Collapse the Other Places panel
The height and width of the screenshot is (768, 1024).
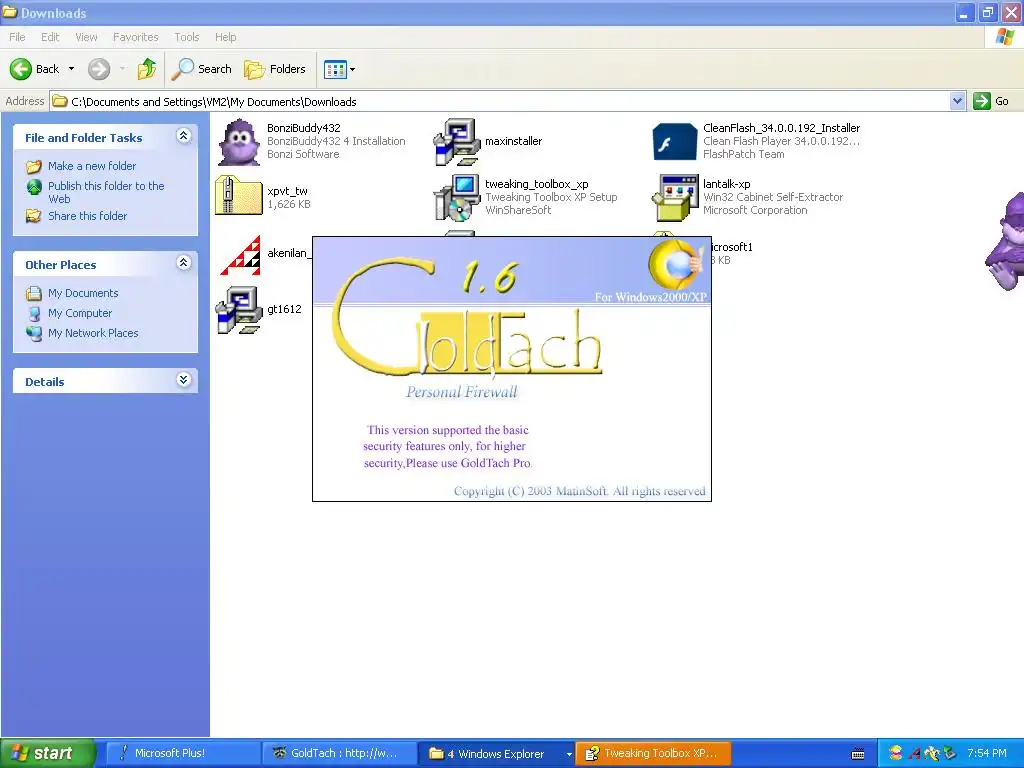click(184, 263)
